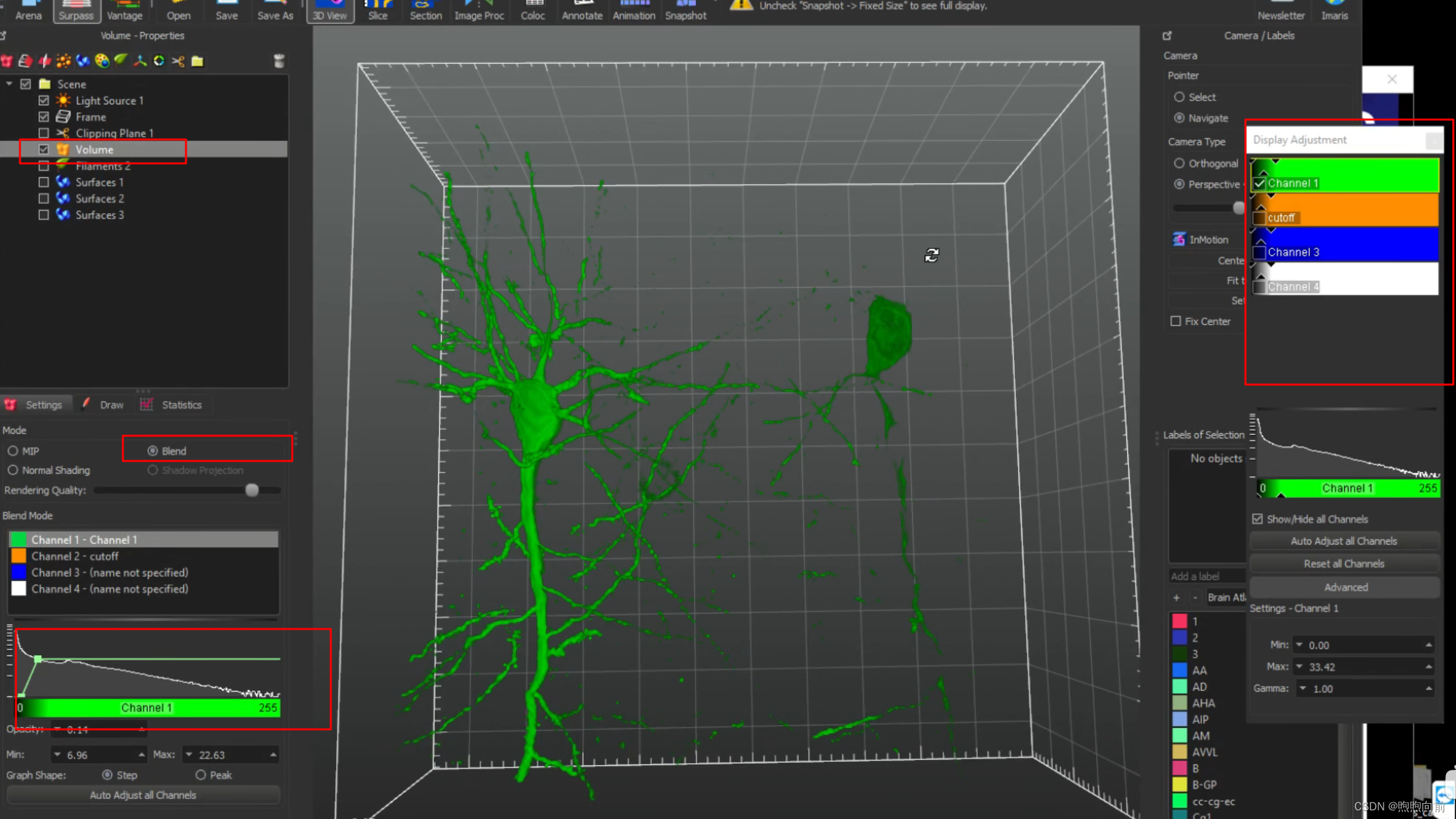This screenshot has height=819, width=1456.
Task: Click the add Clipping Plane scissors icon
Action: click(x=178, y=61)
